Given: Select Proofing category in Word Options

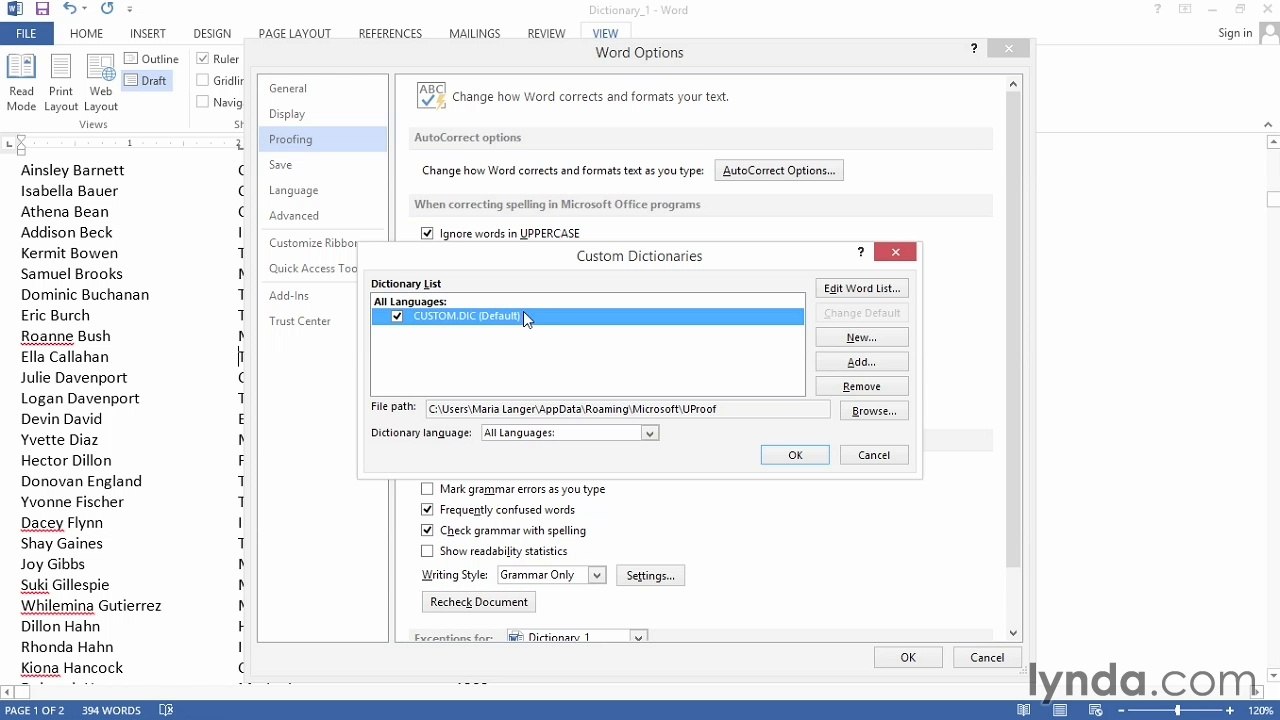Looking at the screenshot, I should (322, 139).
